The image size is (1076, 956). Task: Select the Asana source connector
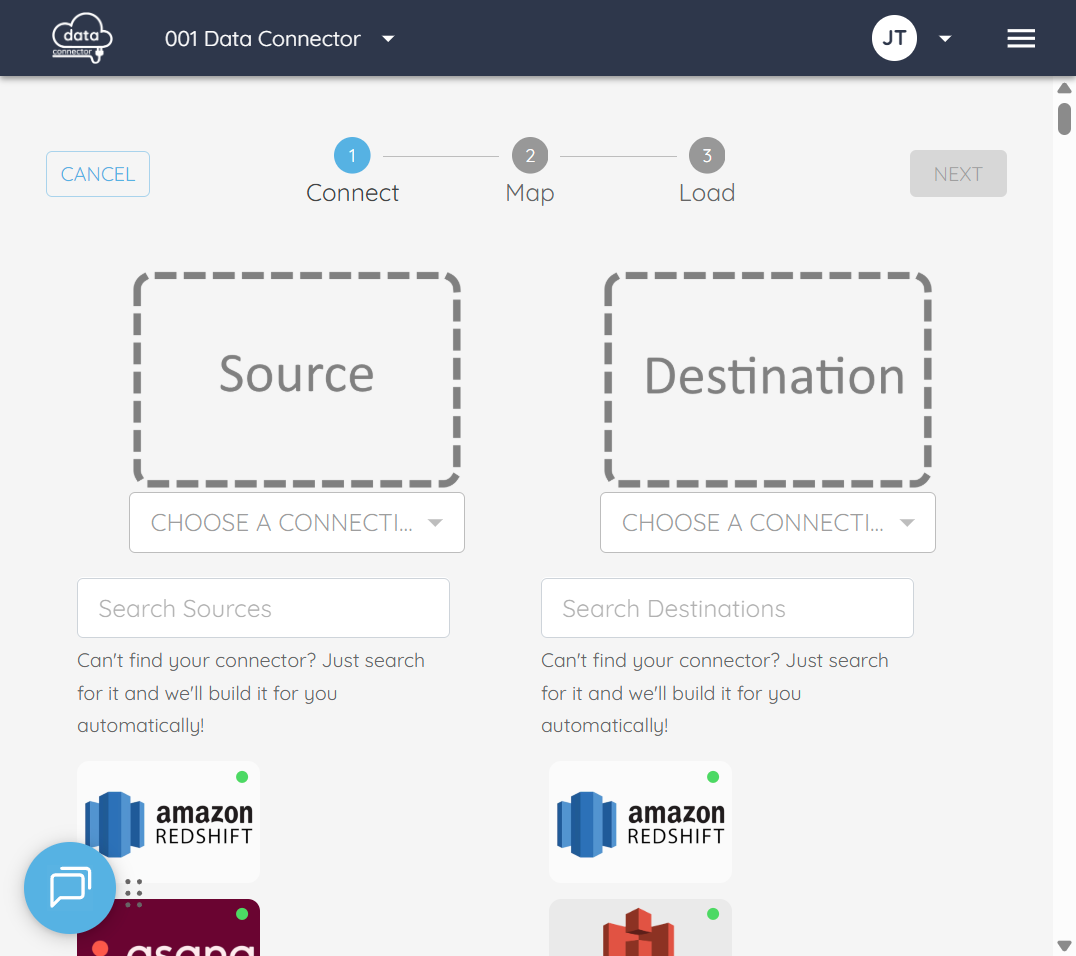pyautogui.click(x=169, y=928)
